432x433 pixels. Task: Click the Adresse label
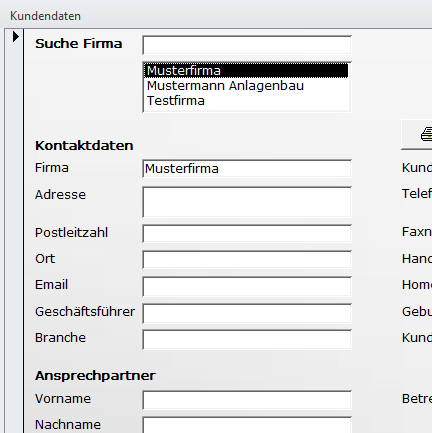[60, 195]
